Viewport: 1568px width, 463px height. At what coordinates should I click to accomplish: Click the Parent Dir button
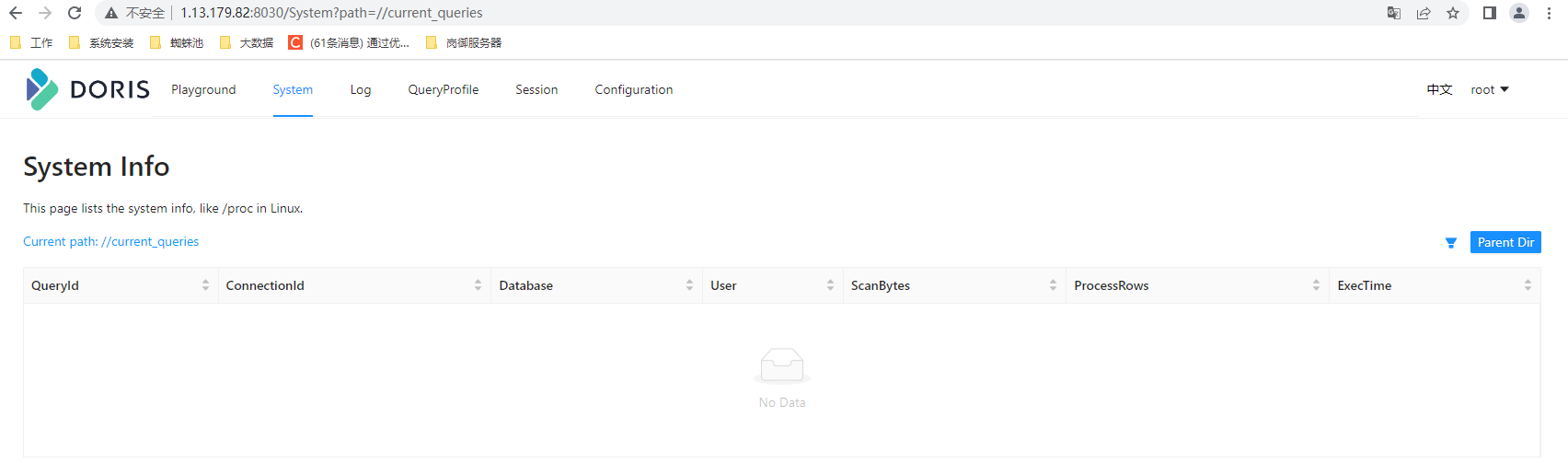pyautogui.click(x=1505, y=242)
